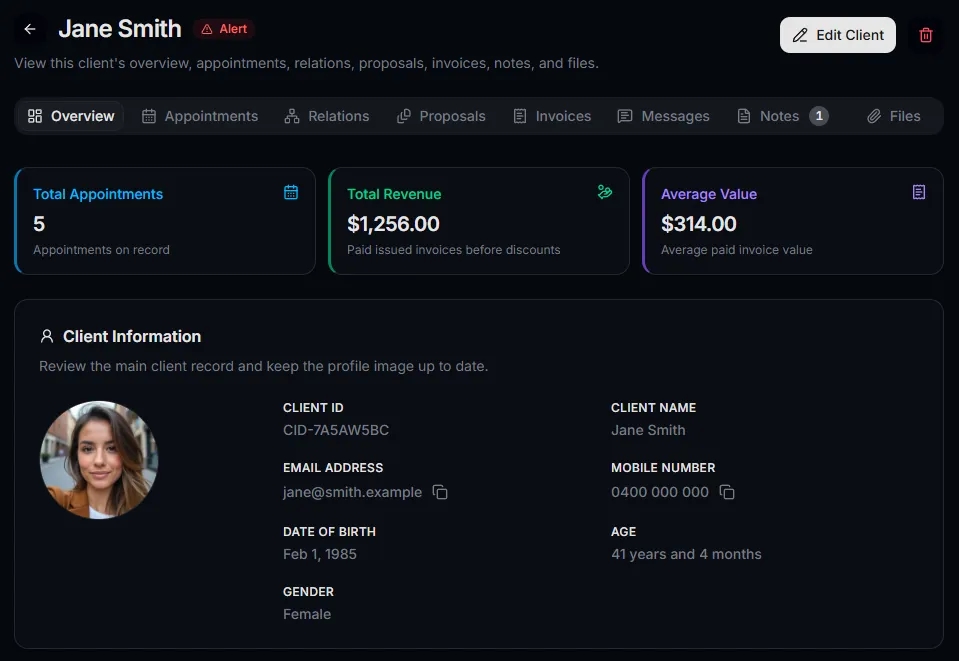Click the Average paid invoice value caption

737,249
